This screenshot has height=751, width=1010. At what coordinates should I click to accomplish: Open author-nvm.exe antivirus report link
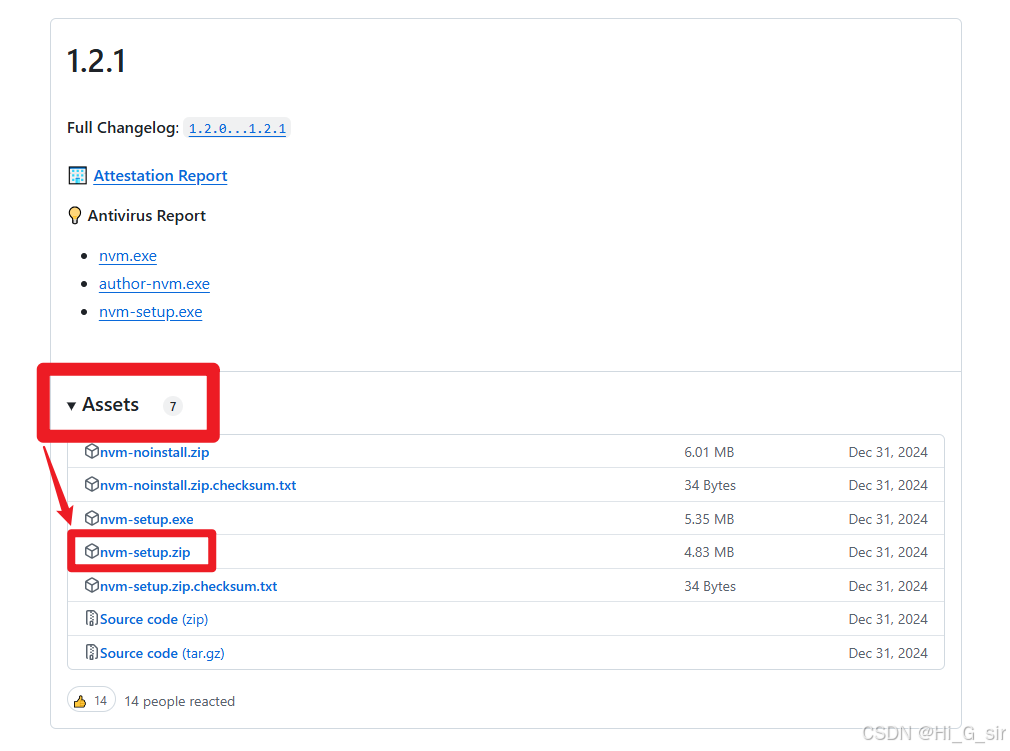pyautogui.click(x=154, y=284)
